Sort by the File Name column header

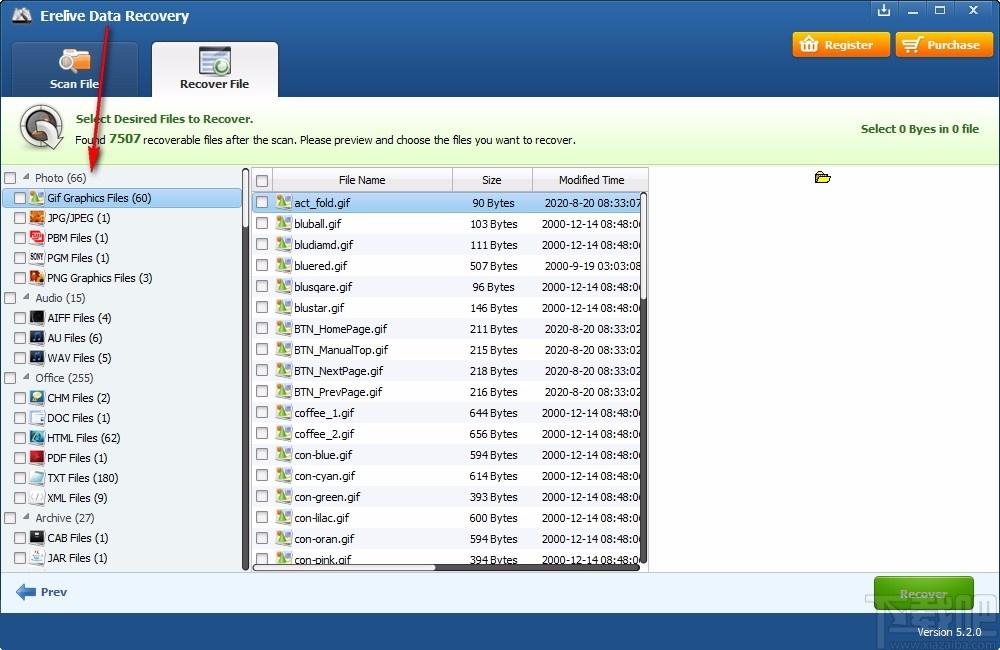(362, 180)
